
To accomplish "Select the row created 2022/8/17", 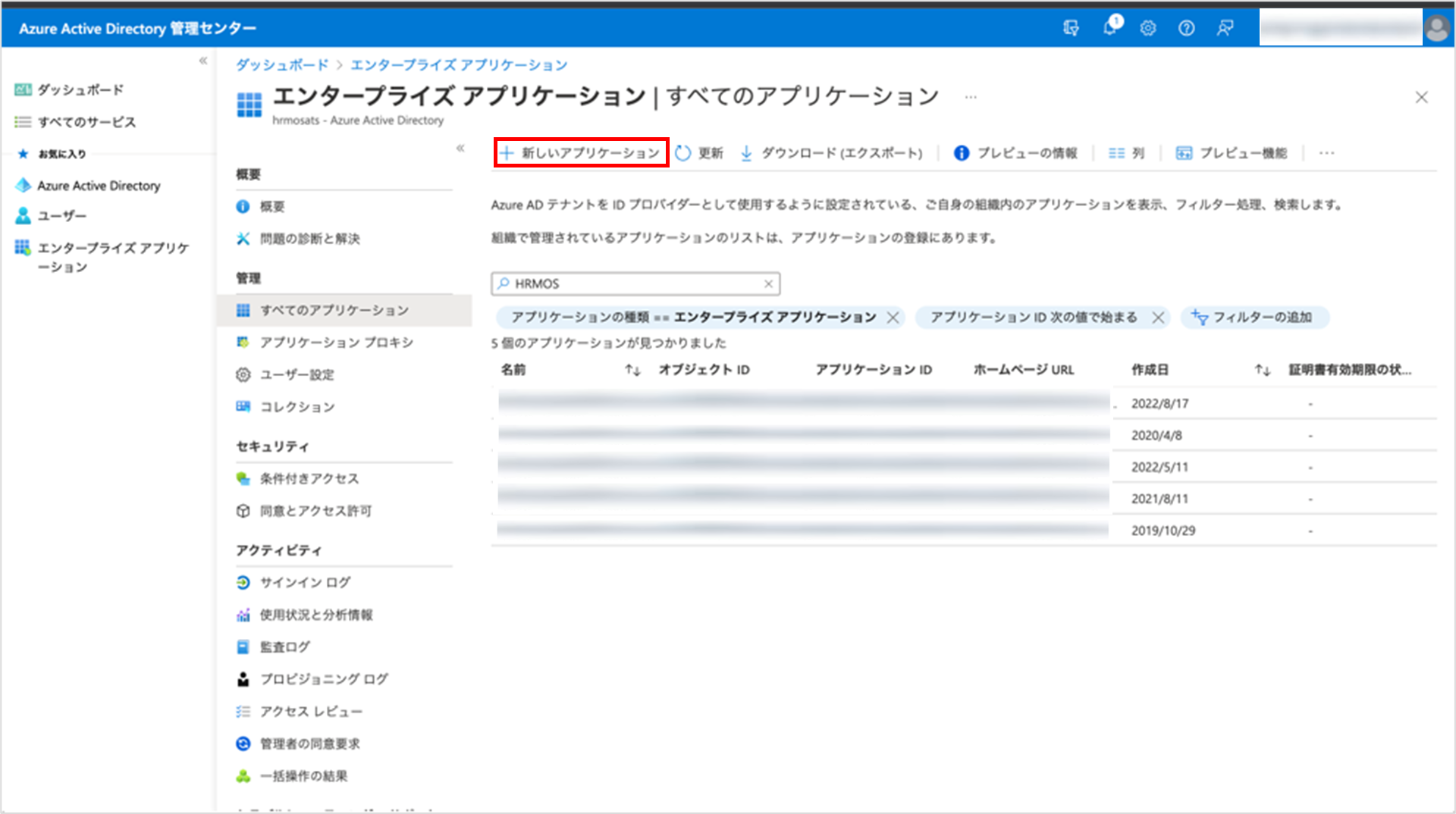I will coord(965,403).
